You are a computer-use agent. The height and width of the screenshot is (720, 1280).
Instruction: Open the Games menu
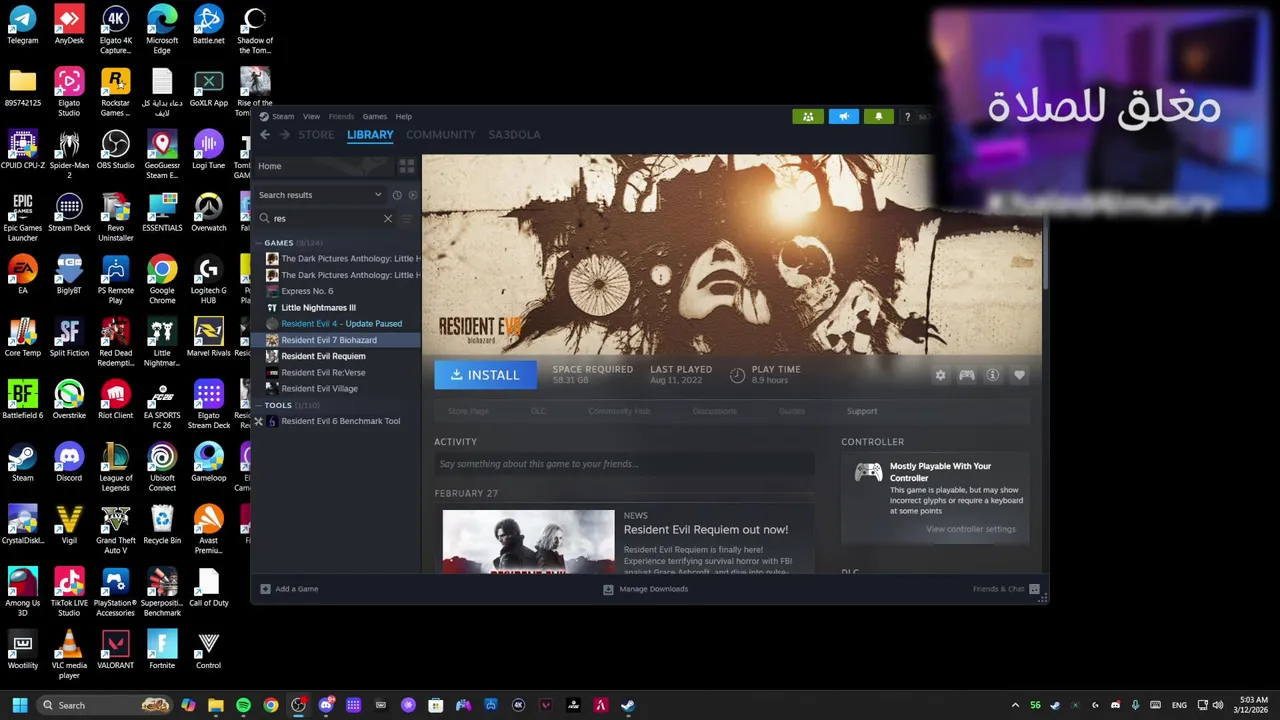point(374,117)
